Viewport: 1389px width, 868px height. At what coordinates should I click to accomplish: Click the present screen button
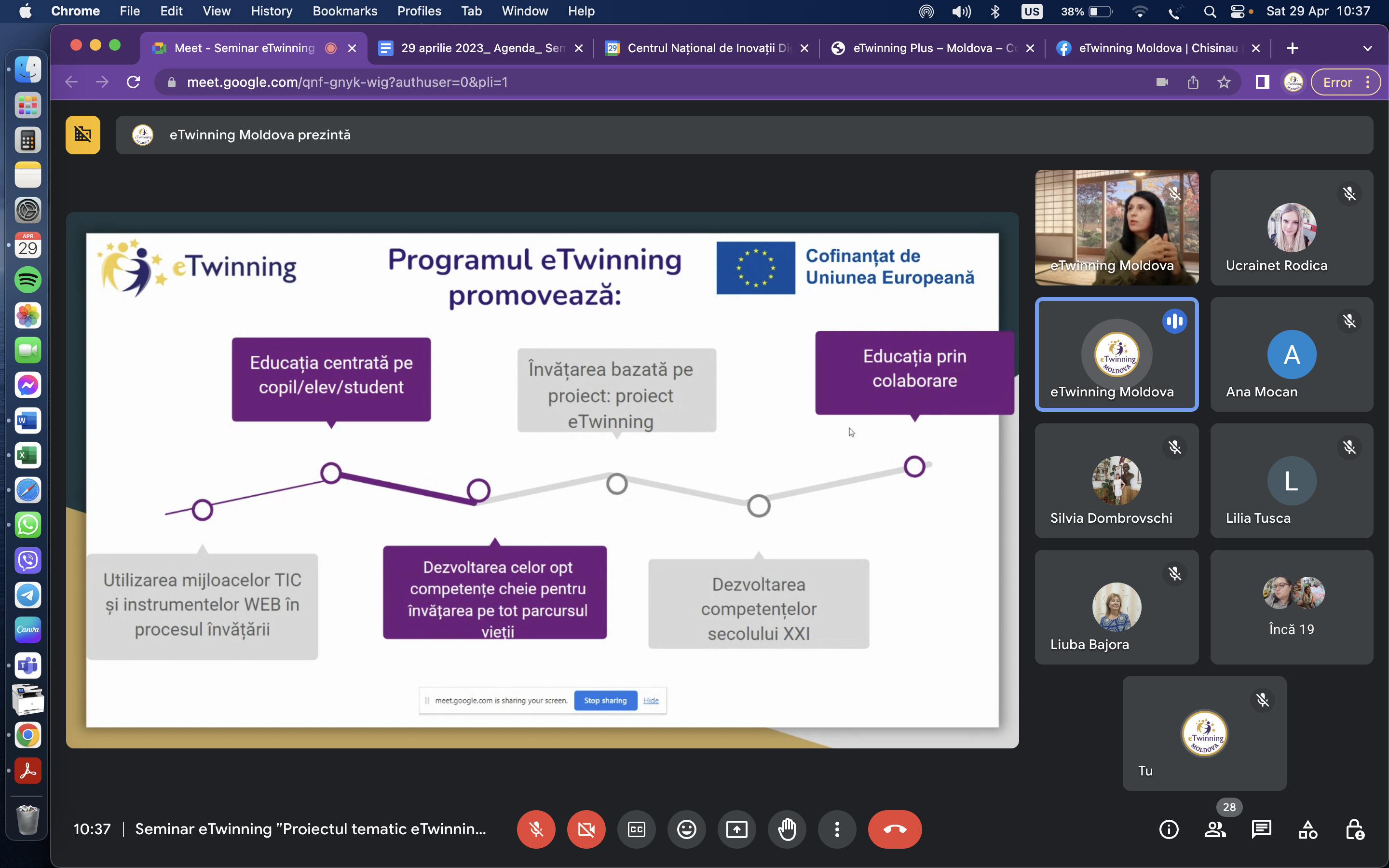(x=737, y=829)
